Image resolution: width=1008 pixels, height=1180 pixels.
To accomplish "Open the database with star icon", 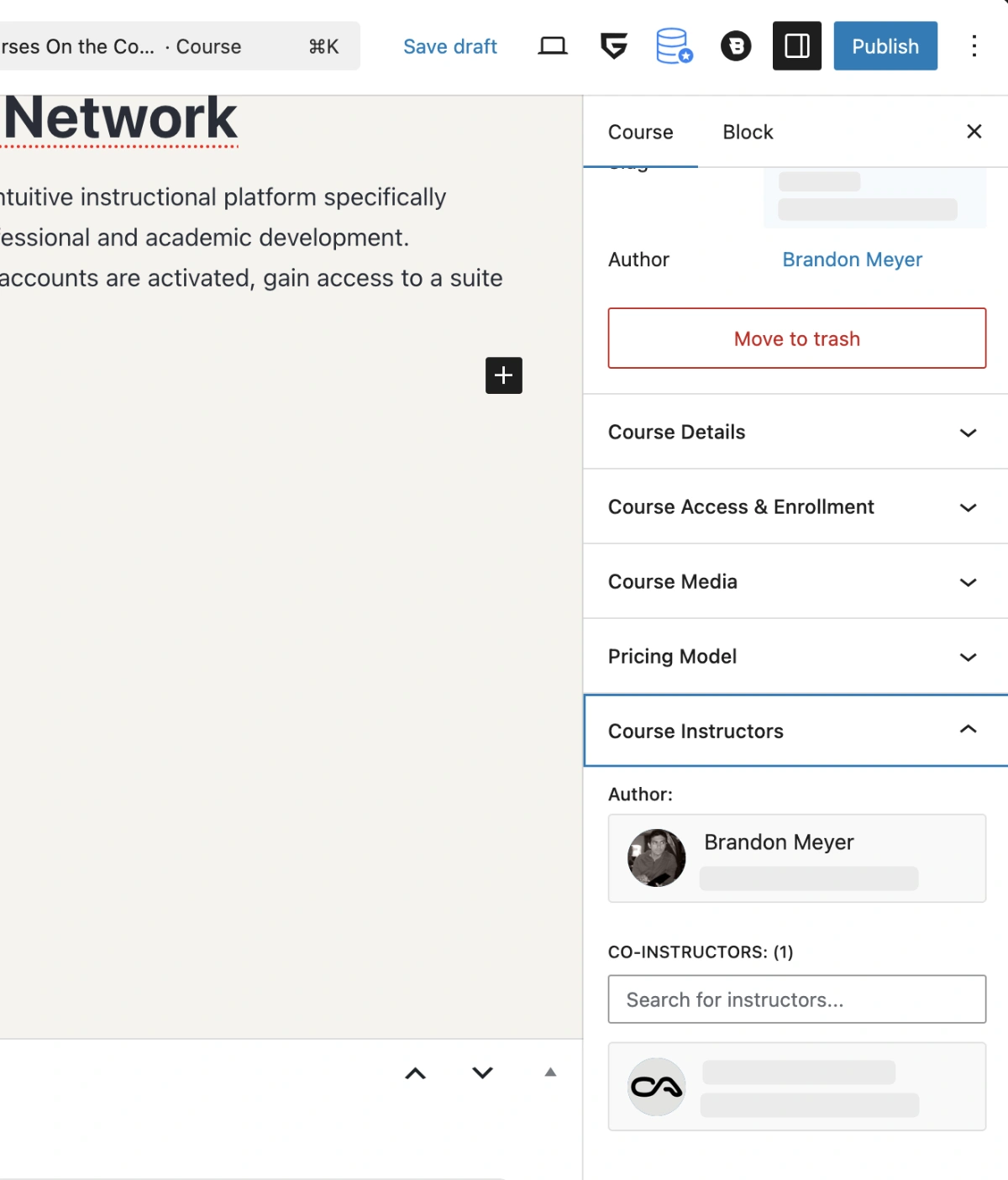I will tap(673, 46).
